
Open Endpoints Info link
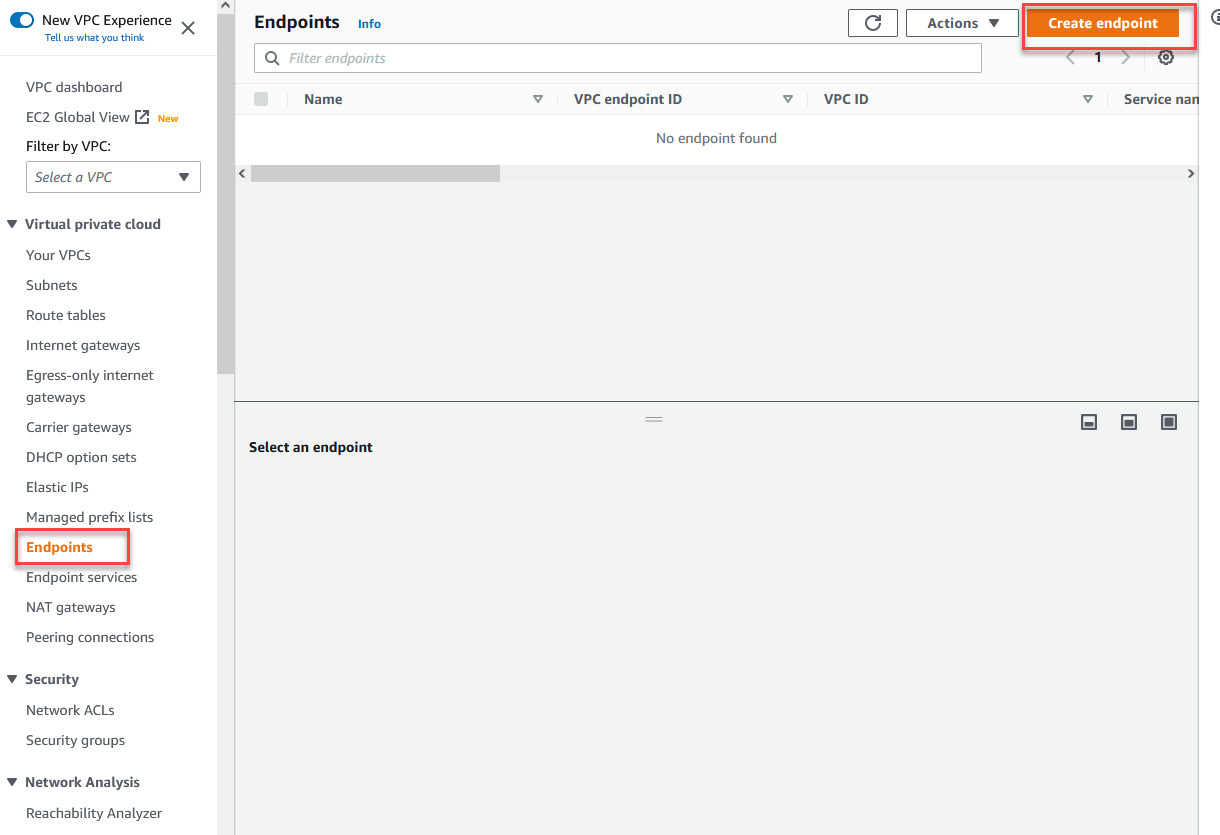pos(369,24)
